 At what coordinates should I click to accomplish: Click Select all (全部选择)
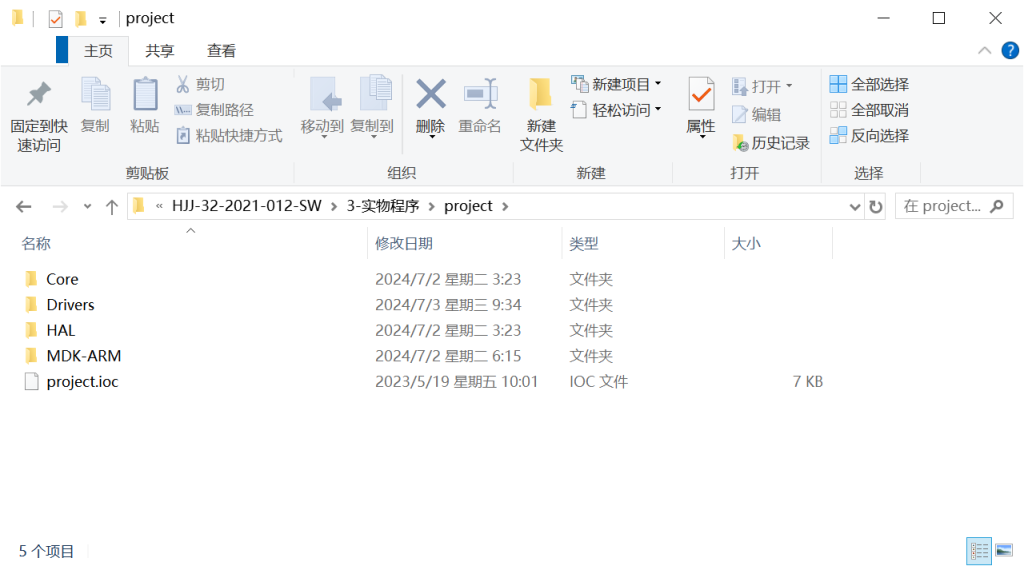(870, 84)
